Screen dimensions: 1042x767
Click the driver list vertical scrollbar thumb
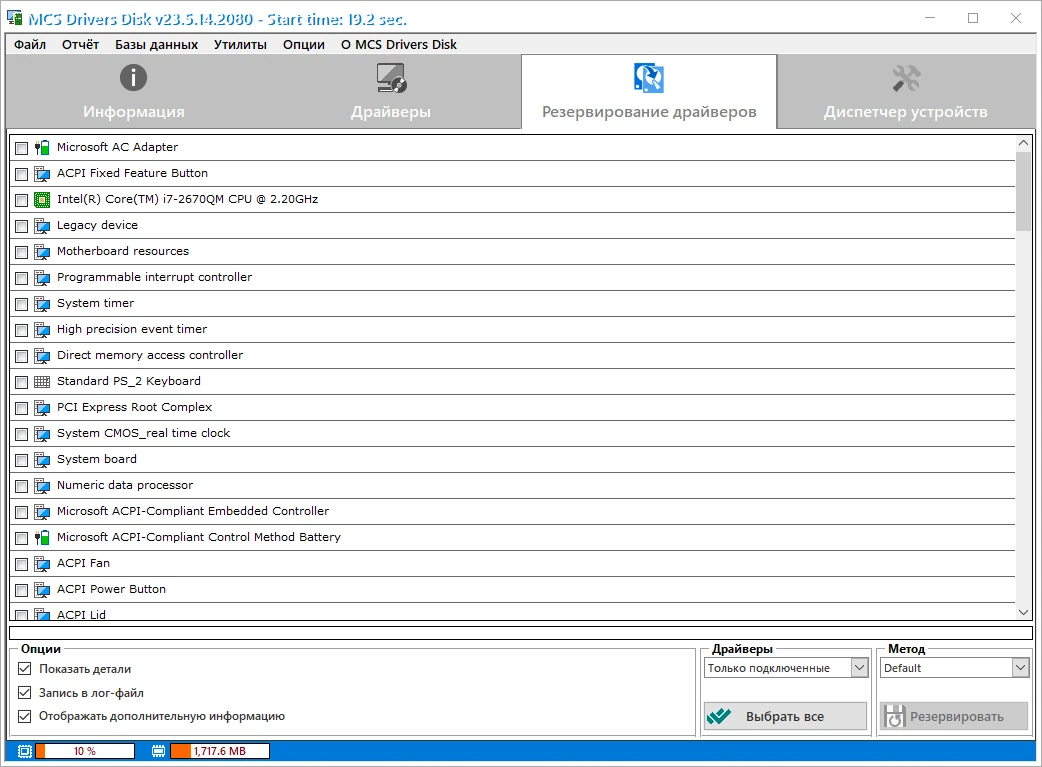[x=1023, y=191]
